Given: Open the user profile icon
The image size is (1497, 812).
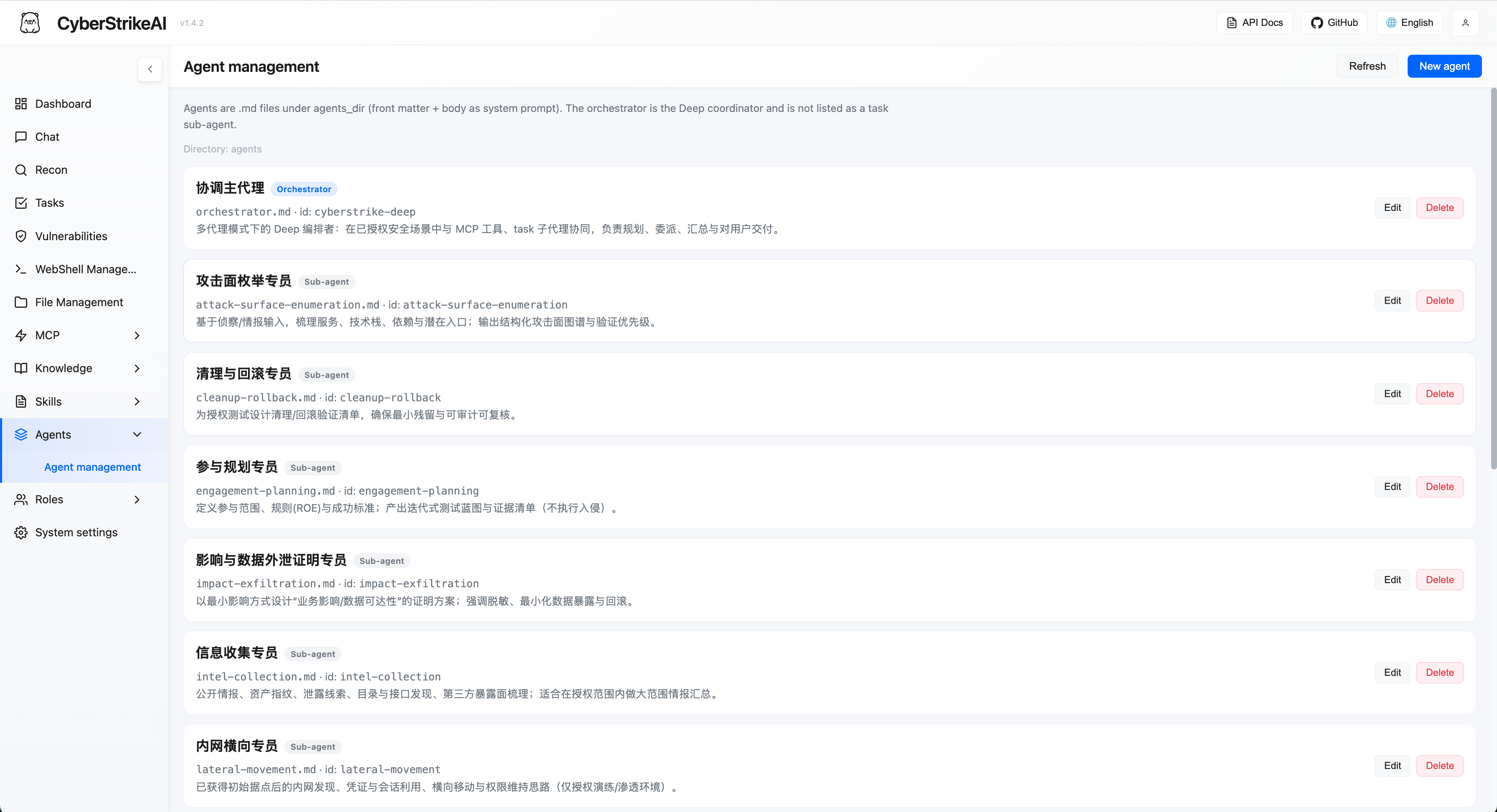Looking at the screenshot, I should [x=1465, y=23].
